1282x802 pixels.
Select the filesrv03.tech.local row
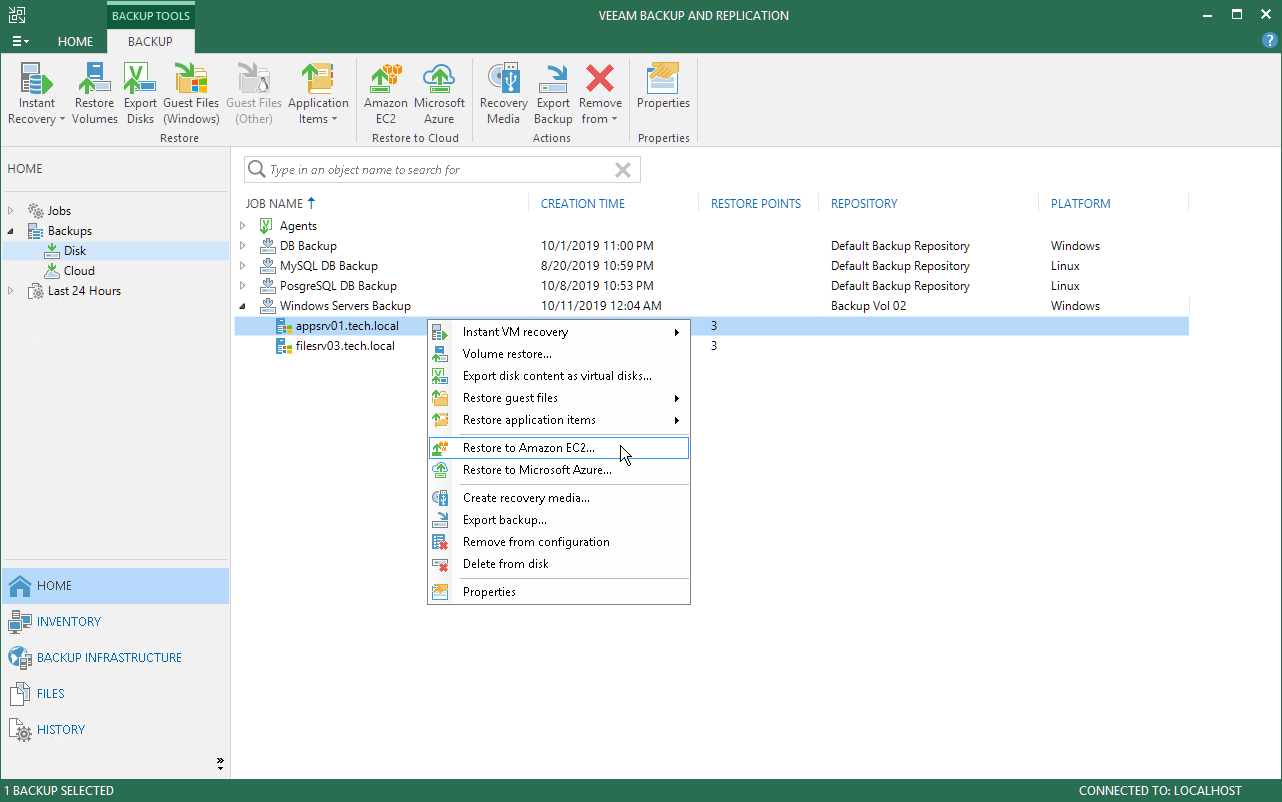[x=711, y=346]
